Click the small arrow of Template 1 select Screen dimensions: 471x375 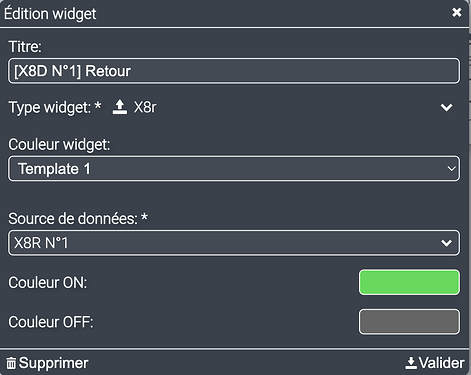point(451,169)
